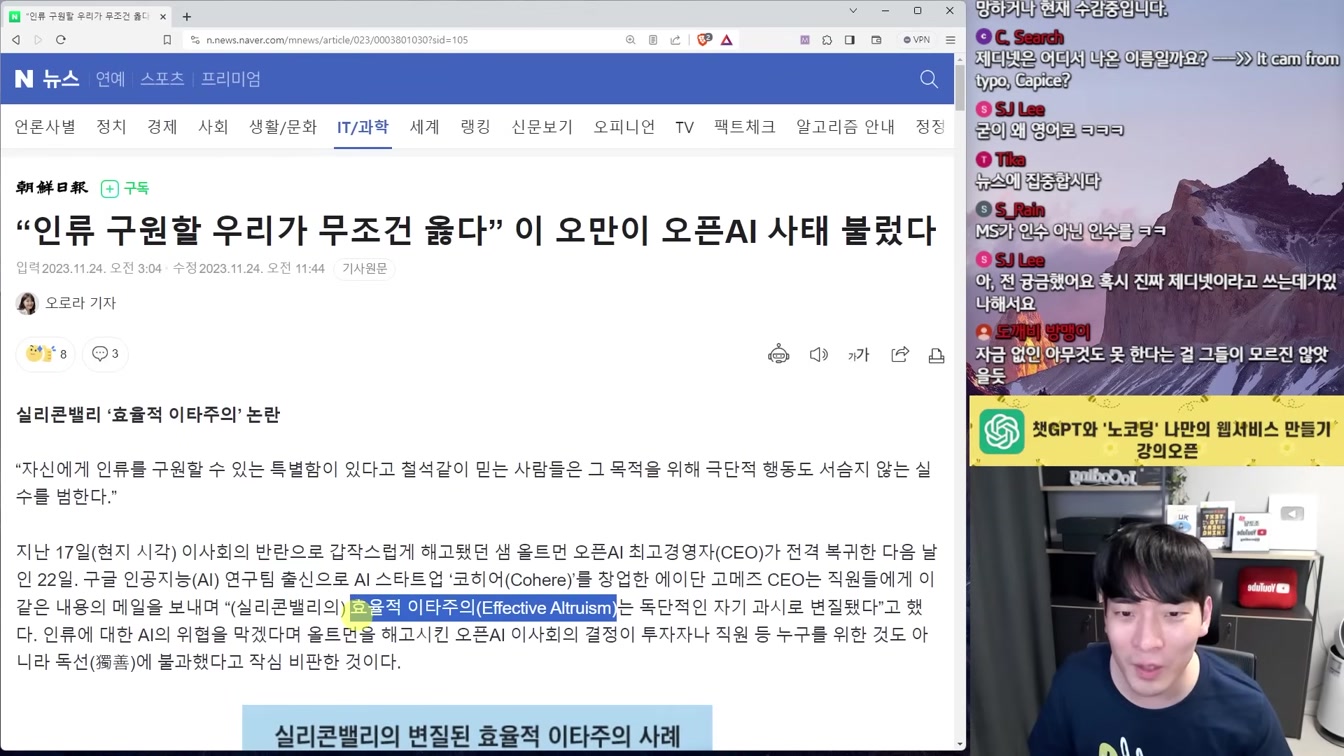This screenshot has width=1344, height=756.
Task: Click the 챗GPT '노코딩' 강의오픈 banner
Action: 1156,431
